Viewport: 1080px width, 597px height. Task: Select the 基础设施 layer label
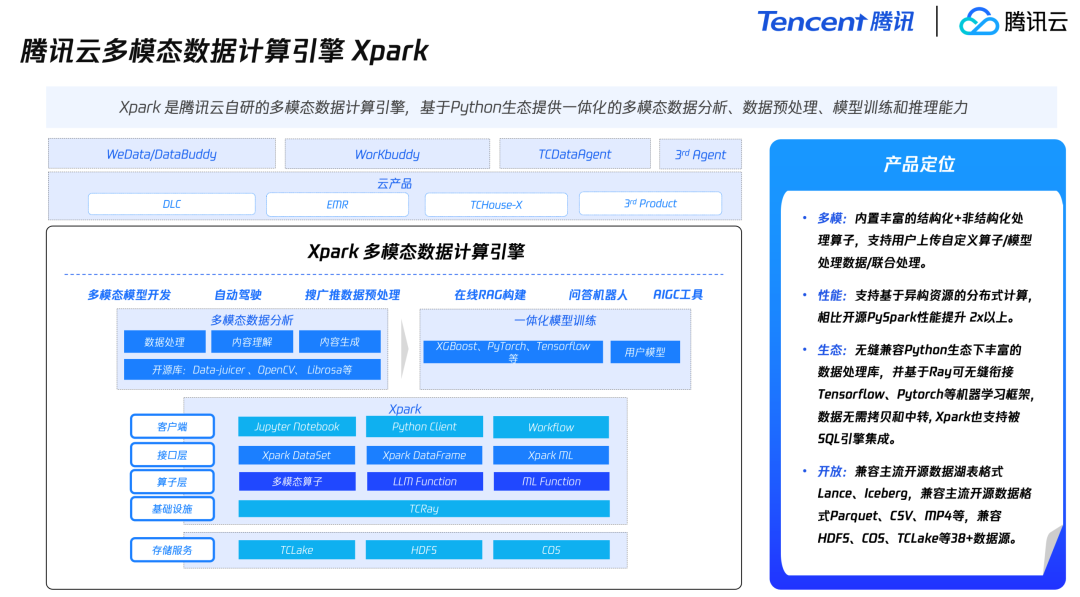pos(172,509)
